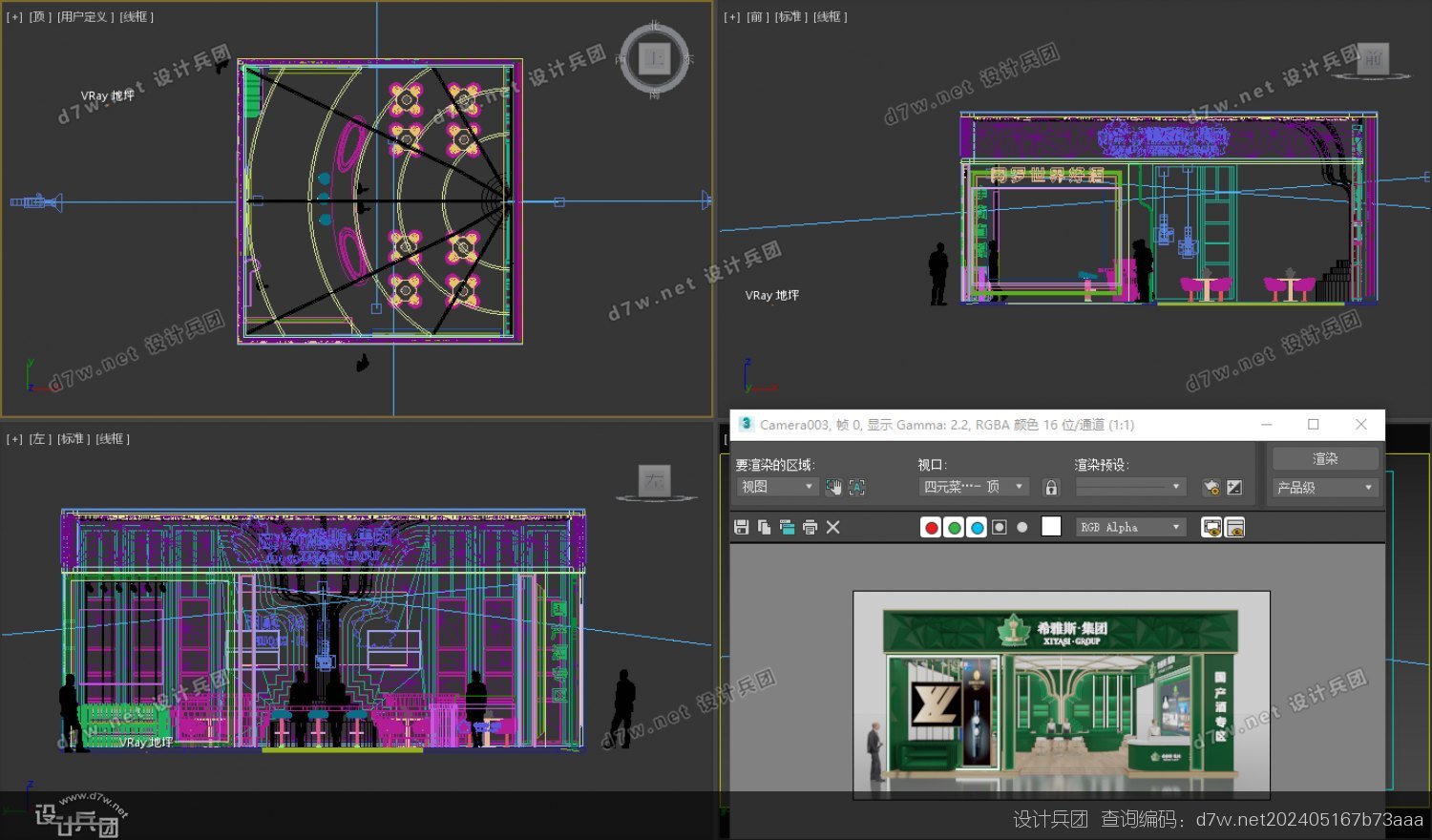Open the [前] view label menu
The width and height of the screenshot is (1432, 840).
(757, 17)
